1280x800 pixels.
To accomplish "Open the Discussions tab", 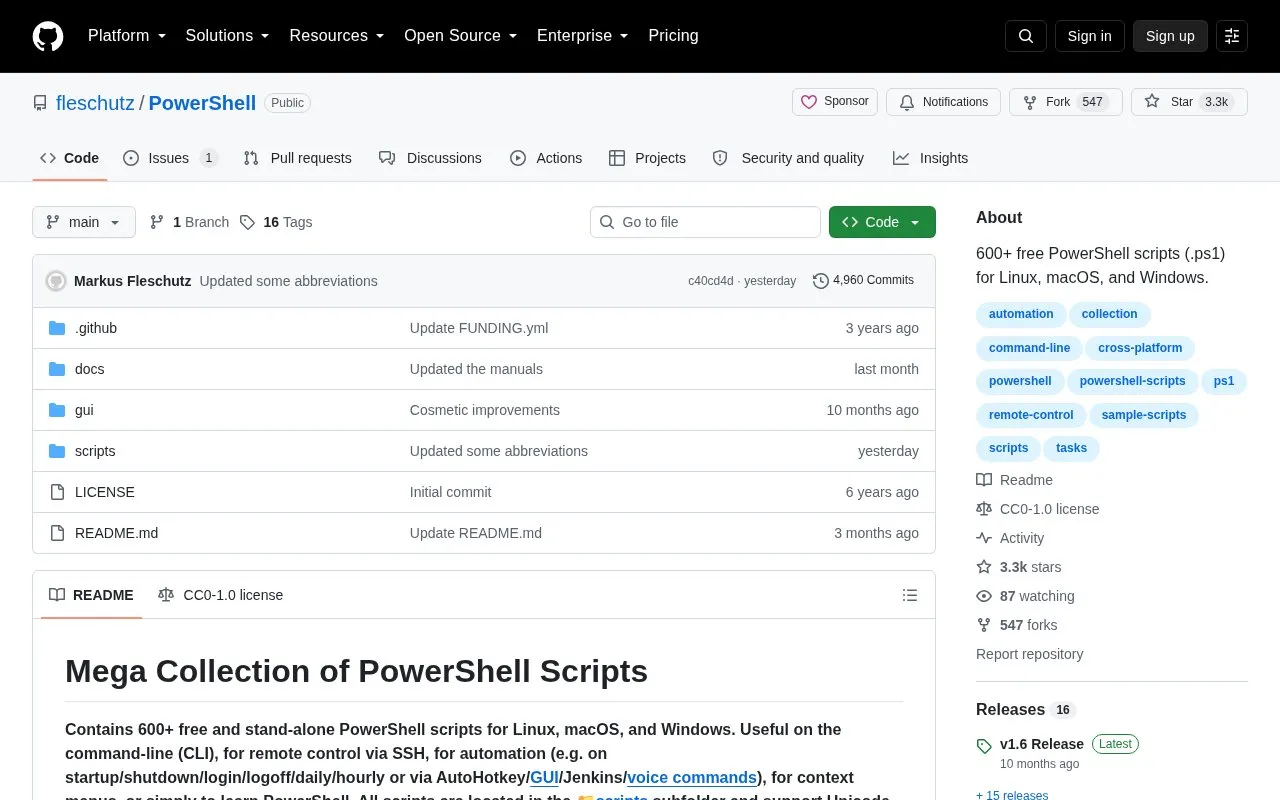I will (x=430, y=158).
